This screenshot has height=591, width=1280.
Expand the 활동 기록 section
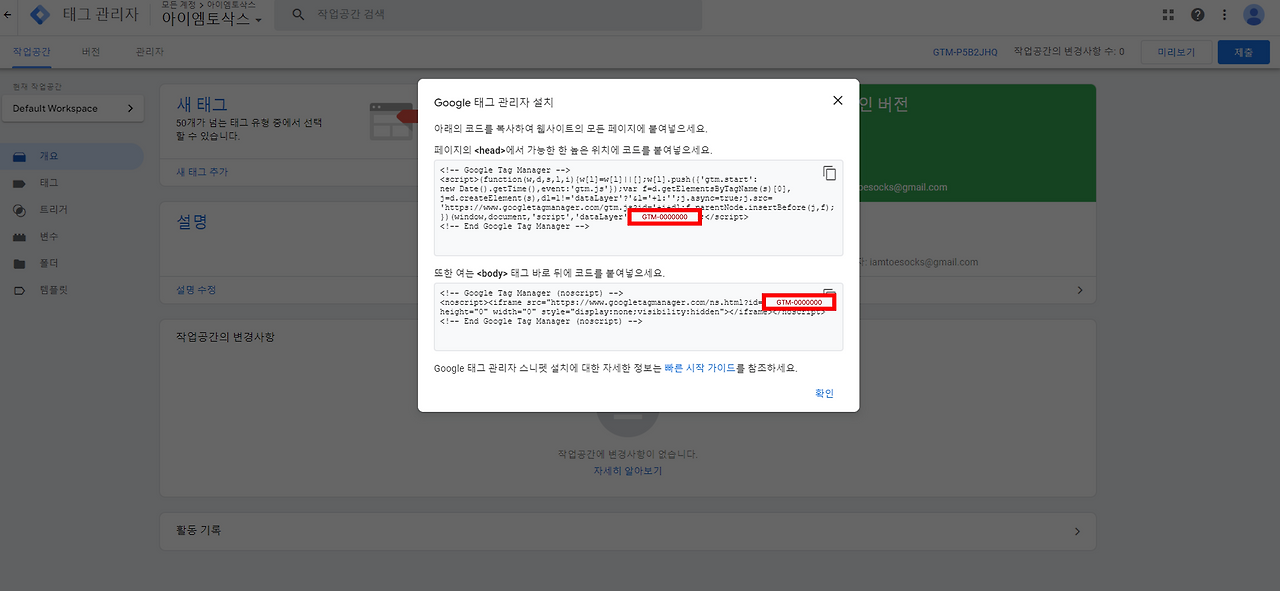click(x=1077, y=531)
